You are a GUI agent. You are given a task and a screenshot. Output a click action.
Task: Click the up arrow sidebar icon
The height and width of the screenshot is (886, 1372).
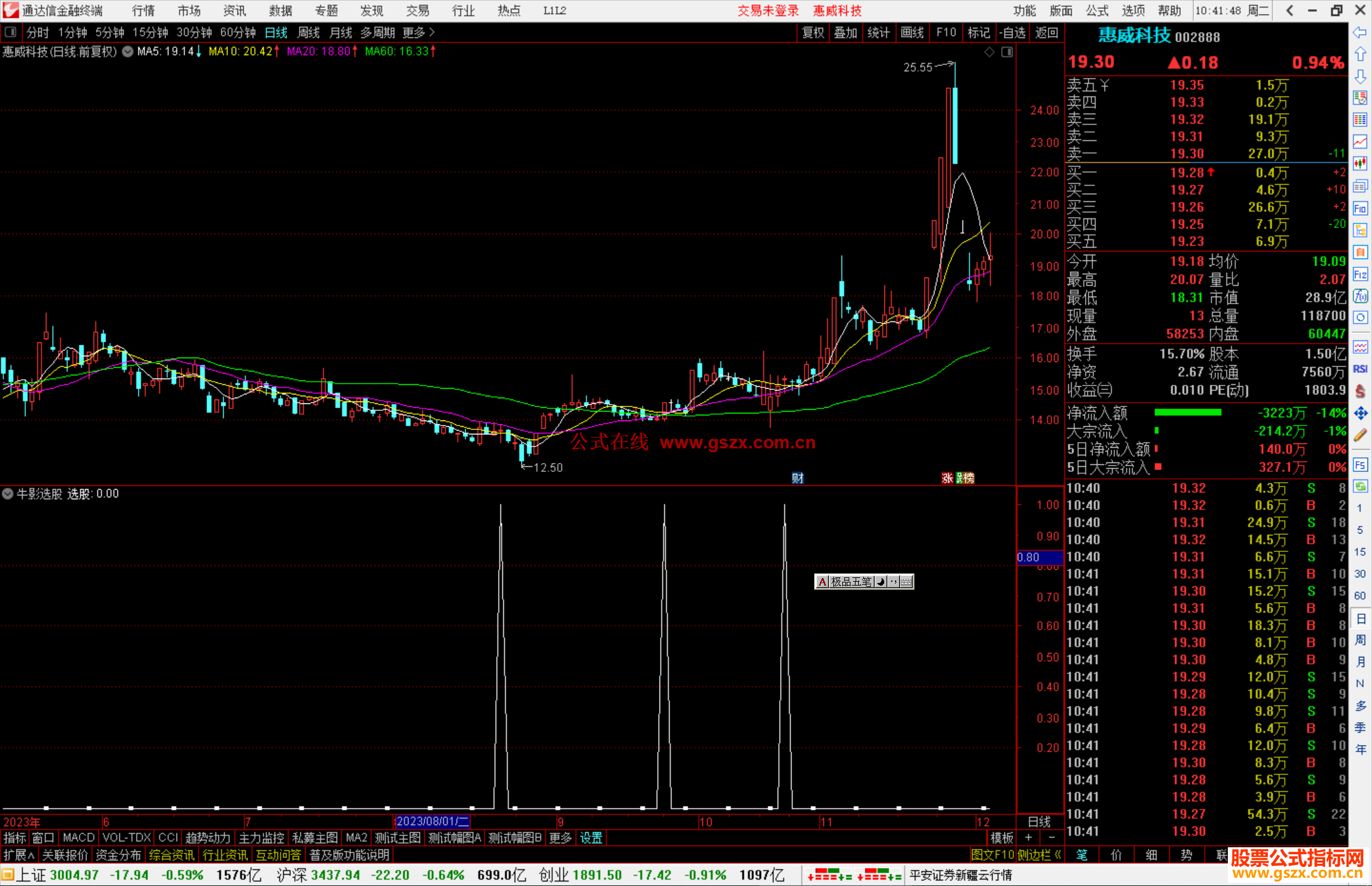(x=1360, y=55)
